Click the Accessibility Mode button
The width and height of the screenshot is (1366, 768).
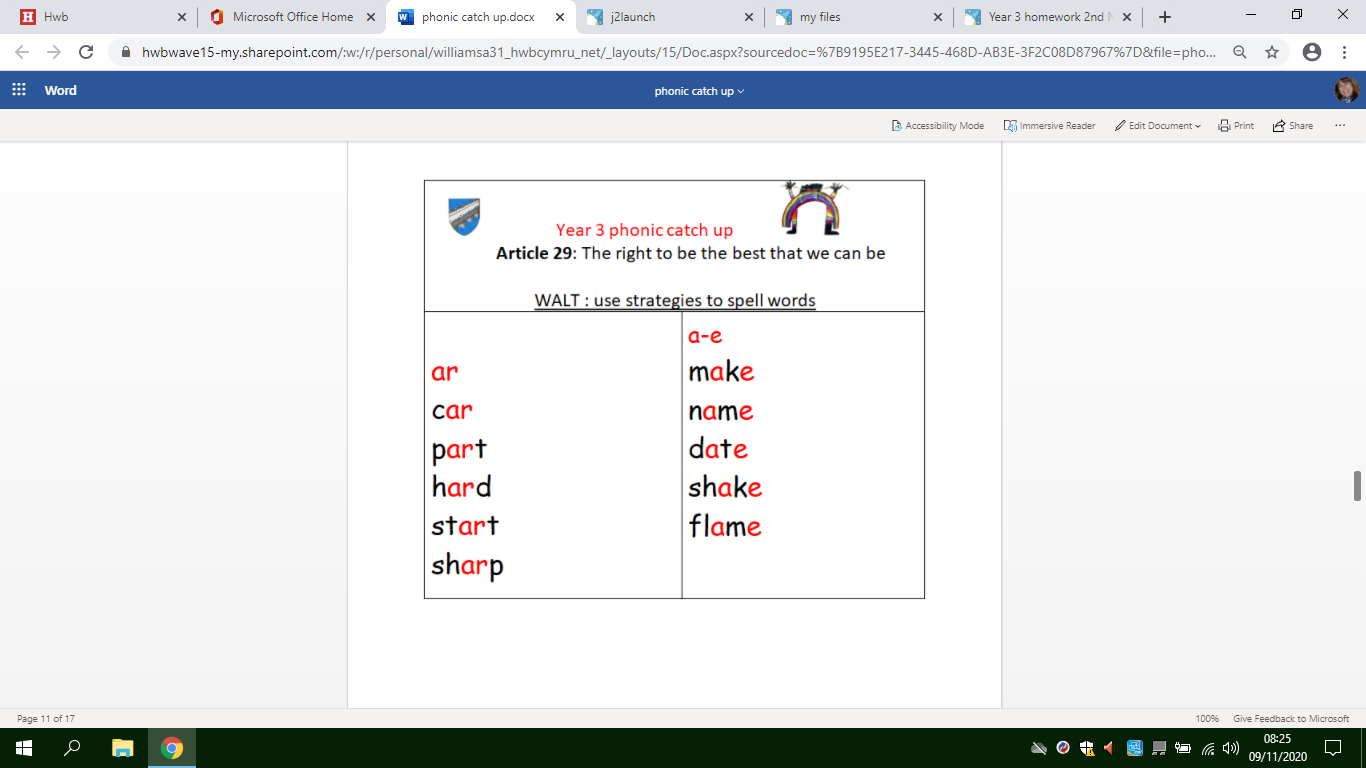point(937,126)
